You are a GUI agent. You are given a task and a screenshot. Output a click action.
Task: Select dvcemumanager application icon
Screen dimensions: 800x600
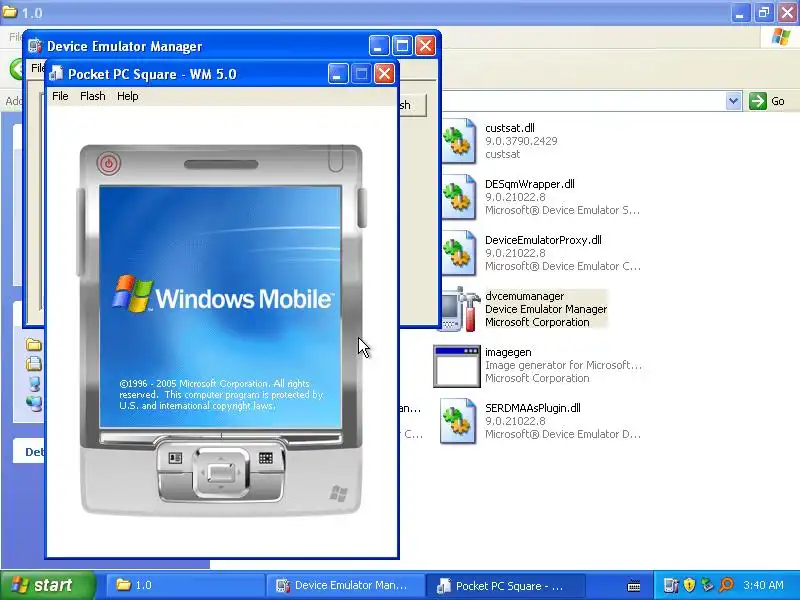click(x=459, y=309)
